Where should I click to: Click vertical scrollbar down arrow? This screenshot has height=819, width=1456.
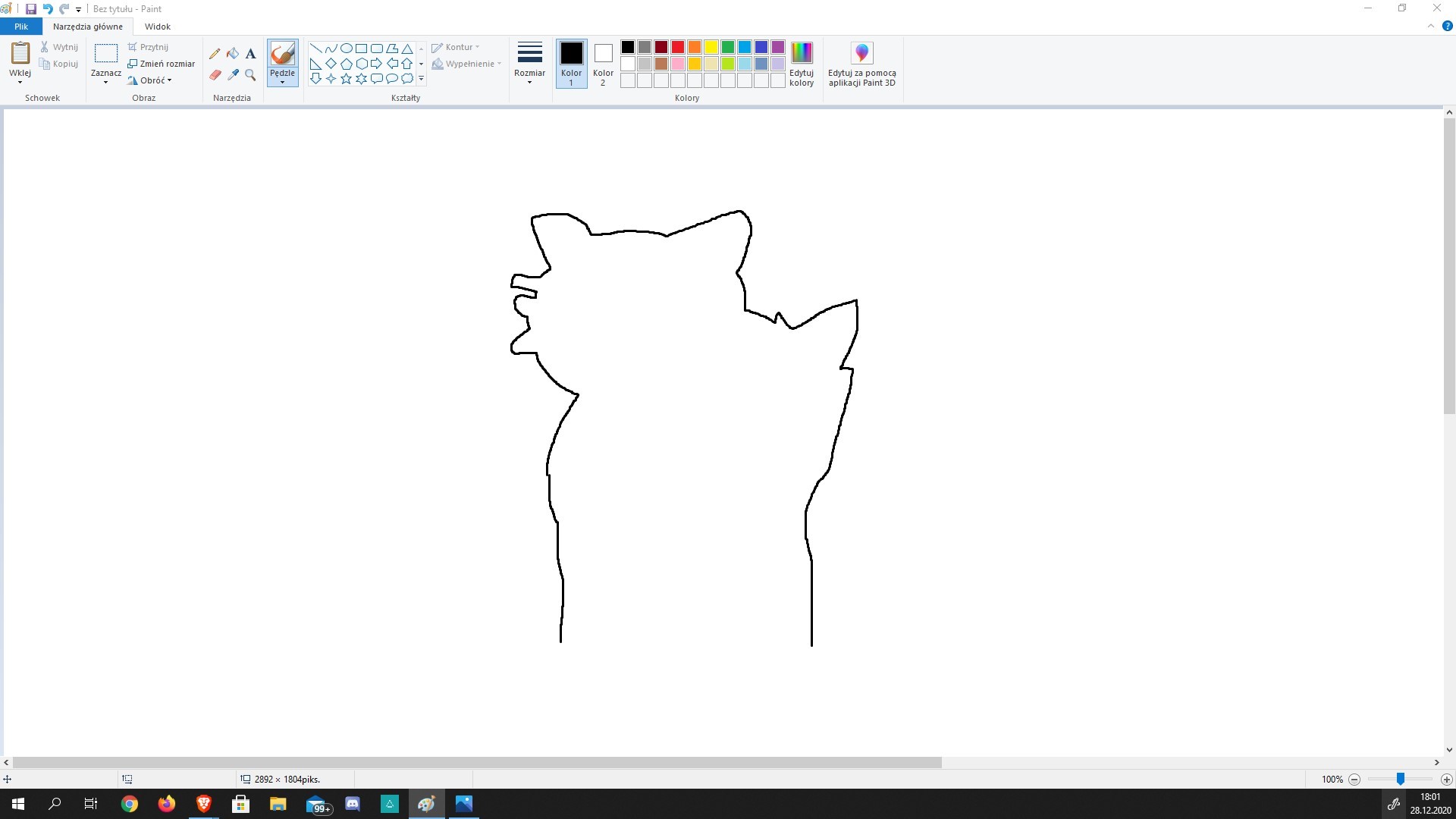[x=1449, y=749]
